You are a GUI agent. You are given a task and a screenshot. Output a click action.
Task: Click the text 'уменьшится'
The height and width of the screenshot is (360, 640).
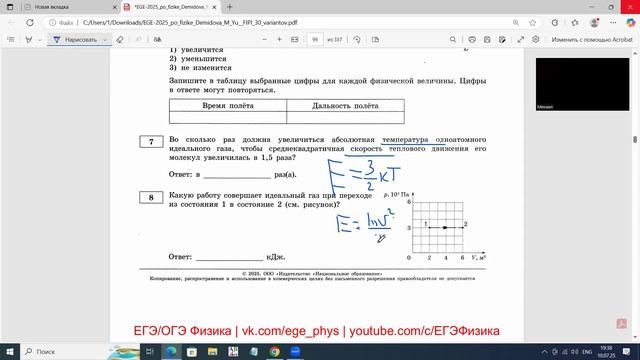coord(204,59)
